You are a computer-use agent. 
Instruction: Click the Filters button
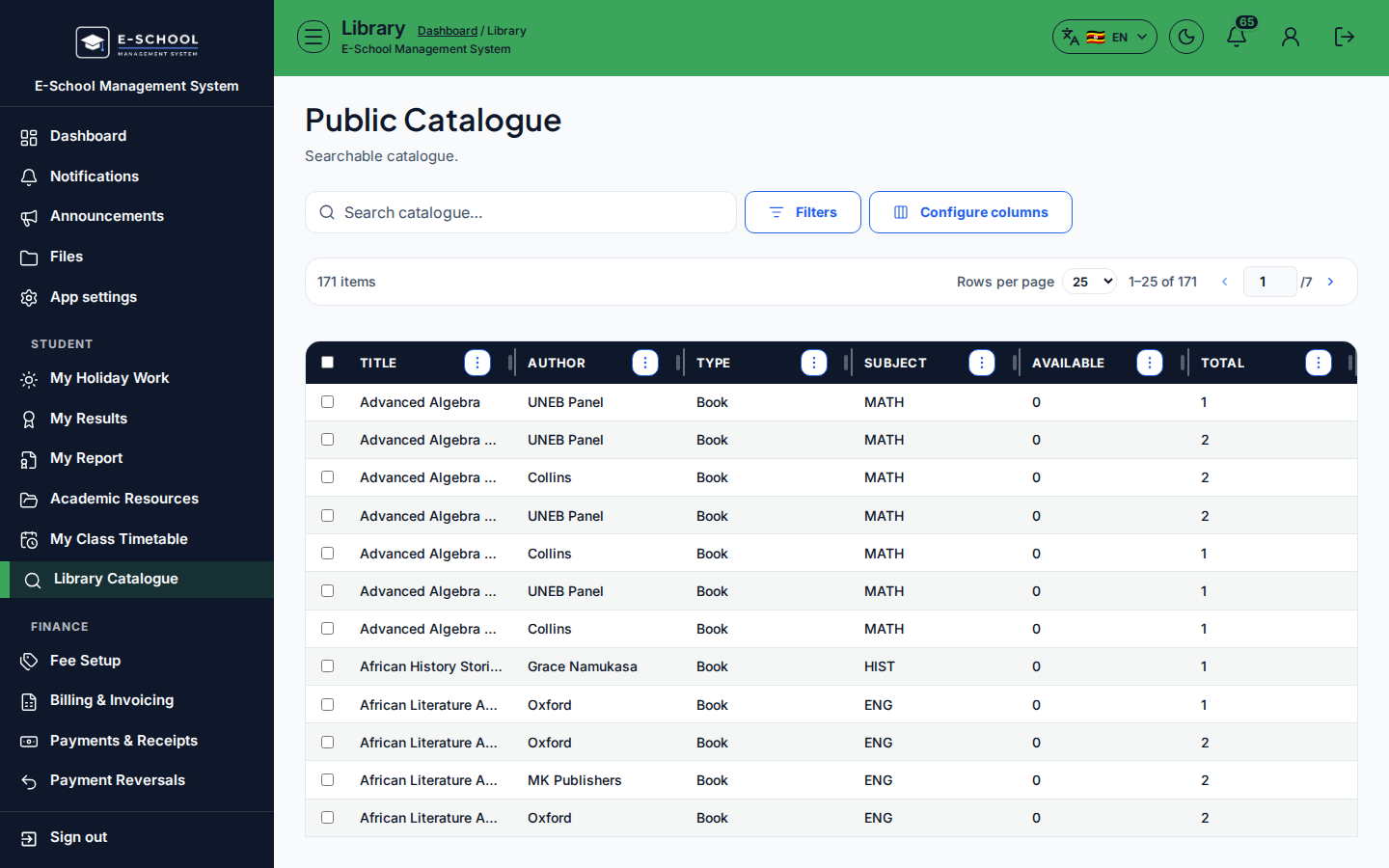point(803,212)
